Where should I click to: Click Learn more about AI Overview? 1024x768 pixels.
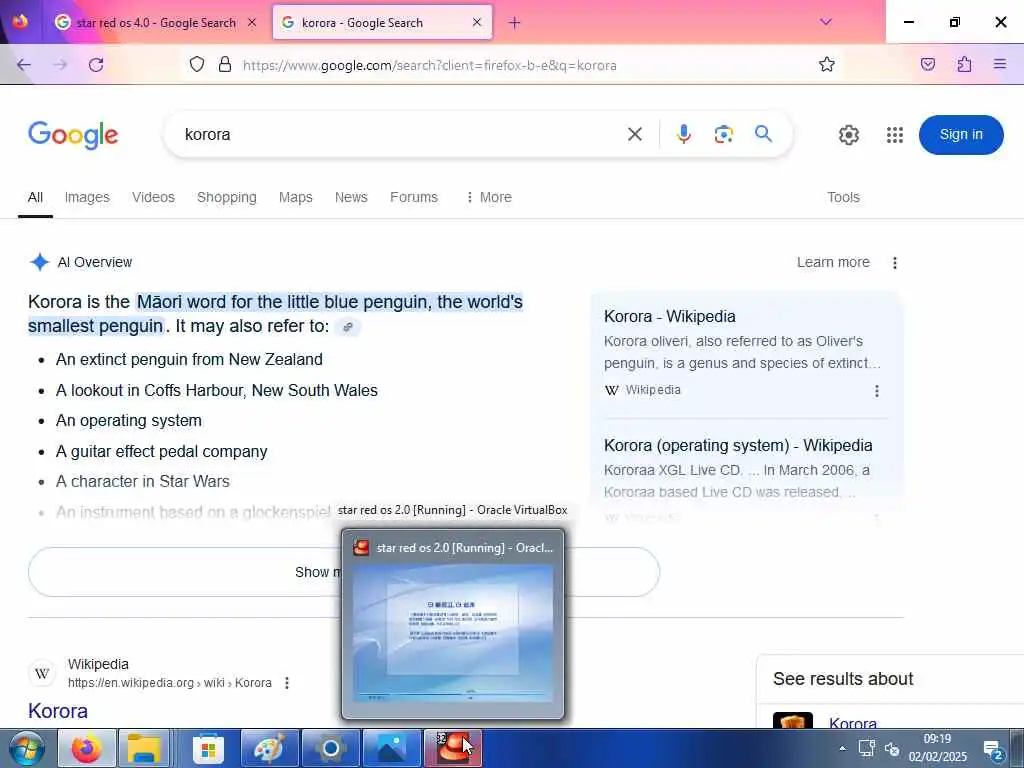point(833,263)
